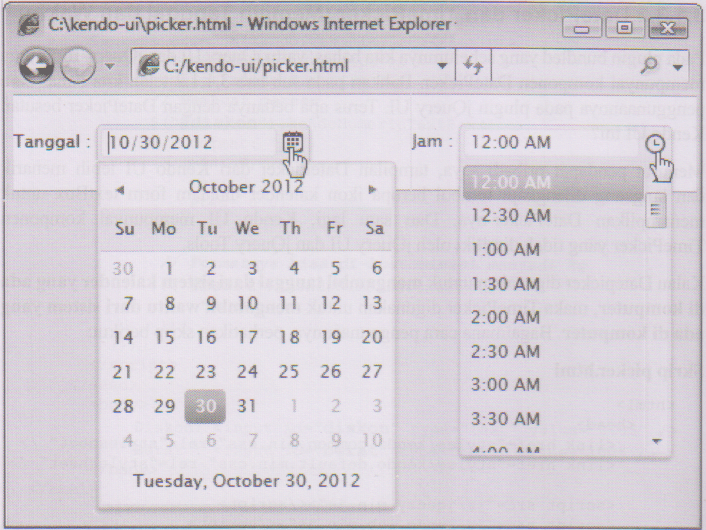Click the browser forward button
The width and height of the screenshot is (706, 530).
pos(78,68)
